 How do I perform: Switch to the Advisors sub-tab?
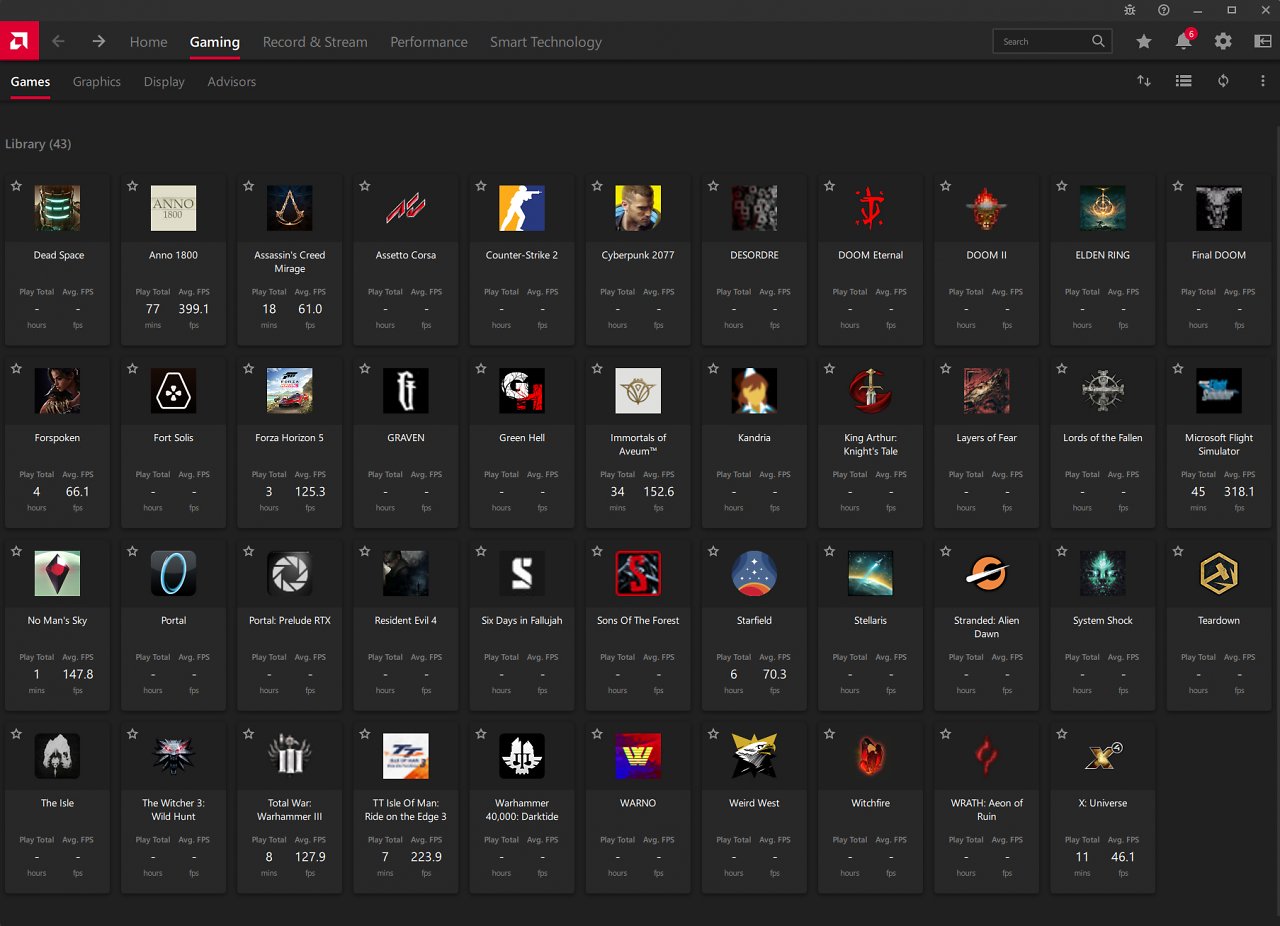coord(232,82)
